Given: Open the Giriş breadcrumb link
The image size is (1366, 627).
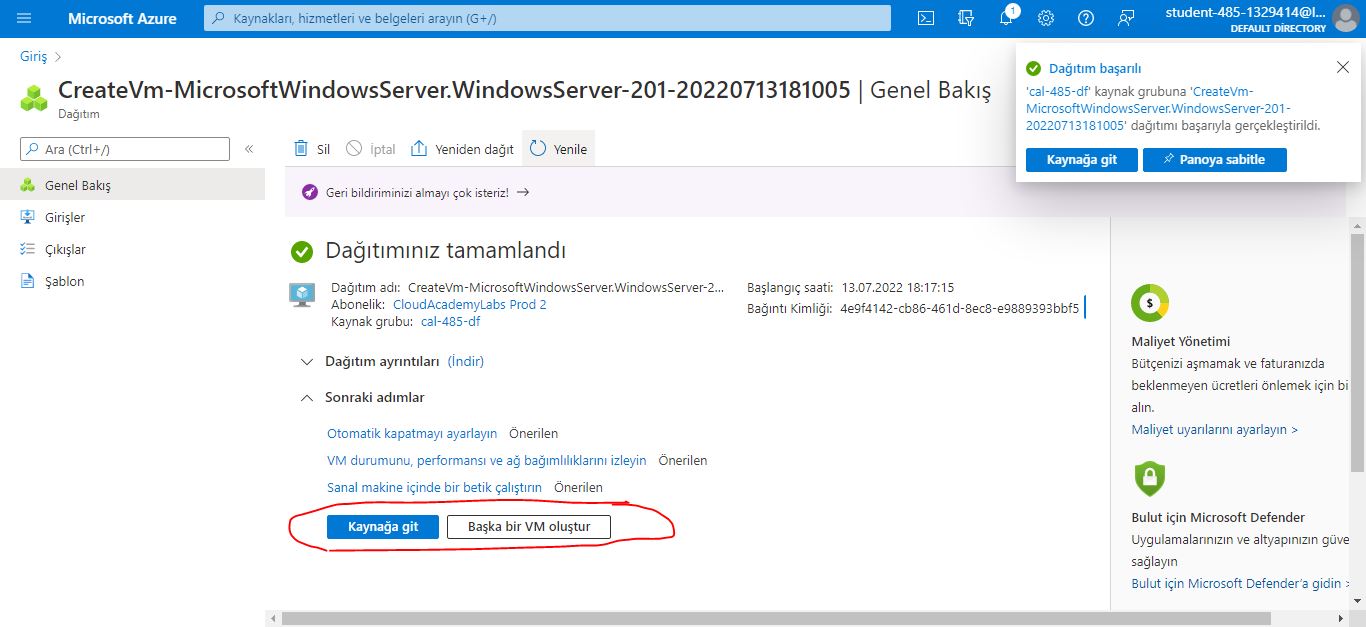Looking at the screenshot, I should point(33,57).
